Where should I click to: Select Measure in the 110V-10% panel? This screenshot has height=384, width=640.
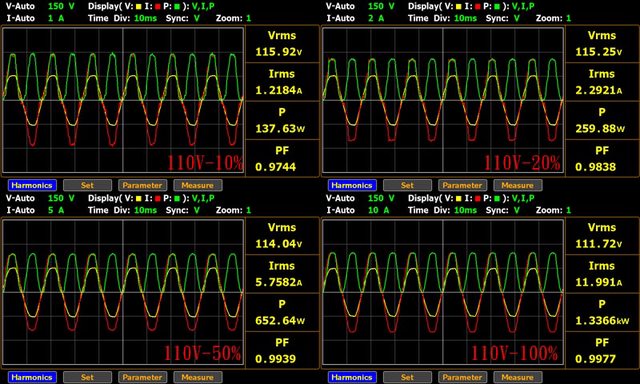[x=198, y=185]
